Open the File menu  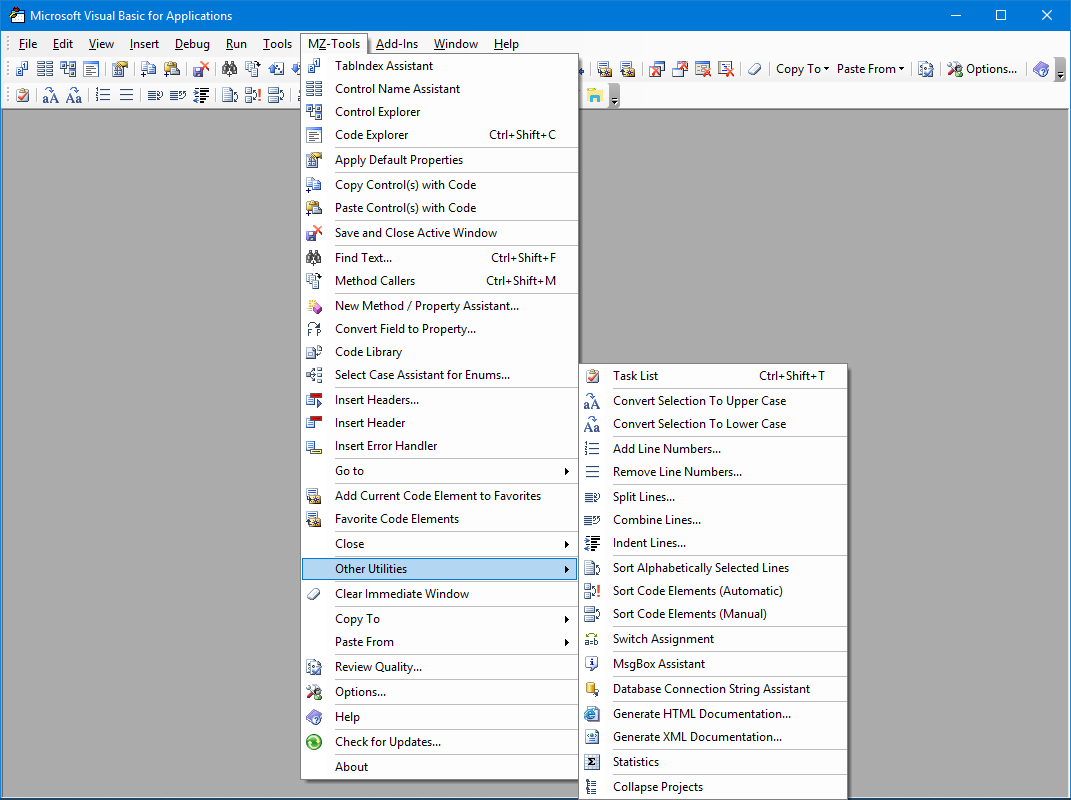coord(28,44)
